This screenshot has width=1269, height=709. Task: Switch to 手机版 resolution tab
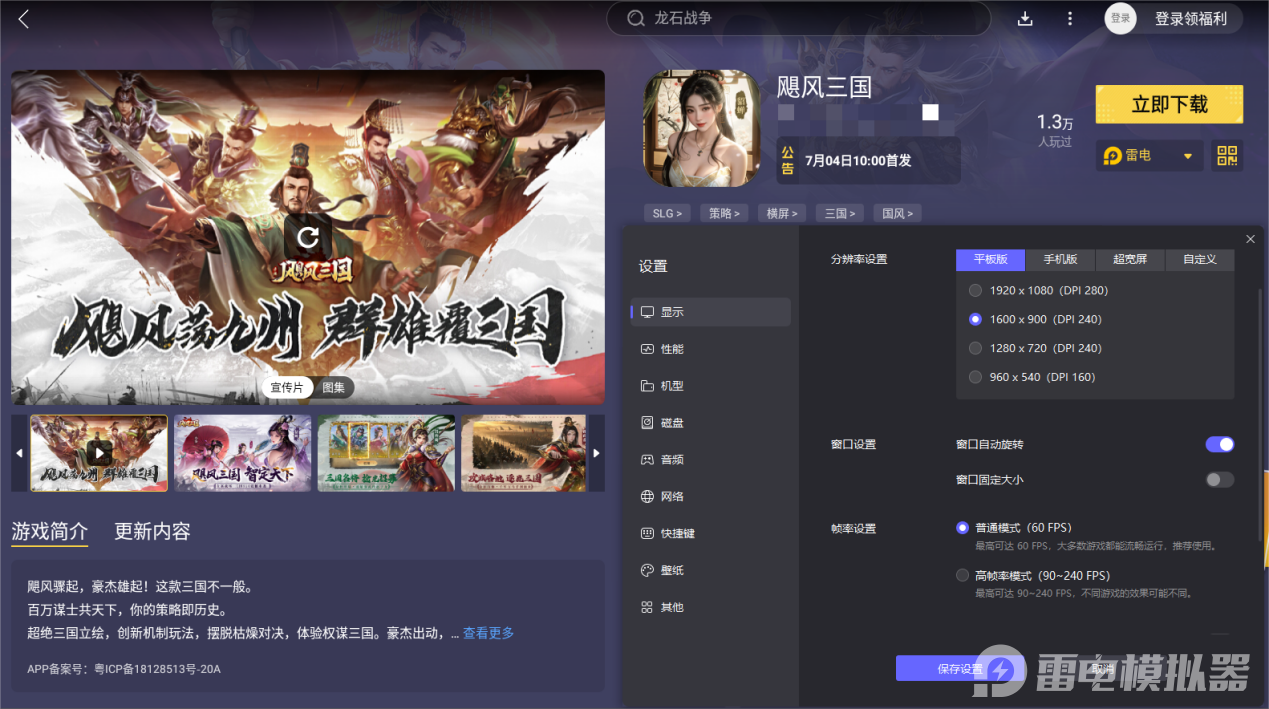coord(1061,259)
